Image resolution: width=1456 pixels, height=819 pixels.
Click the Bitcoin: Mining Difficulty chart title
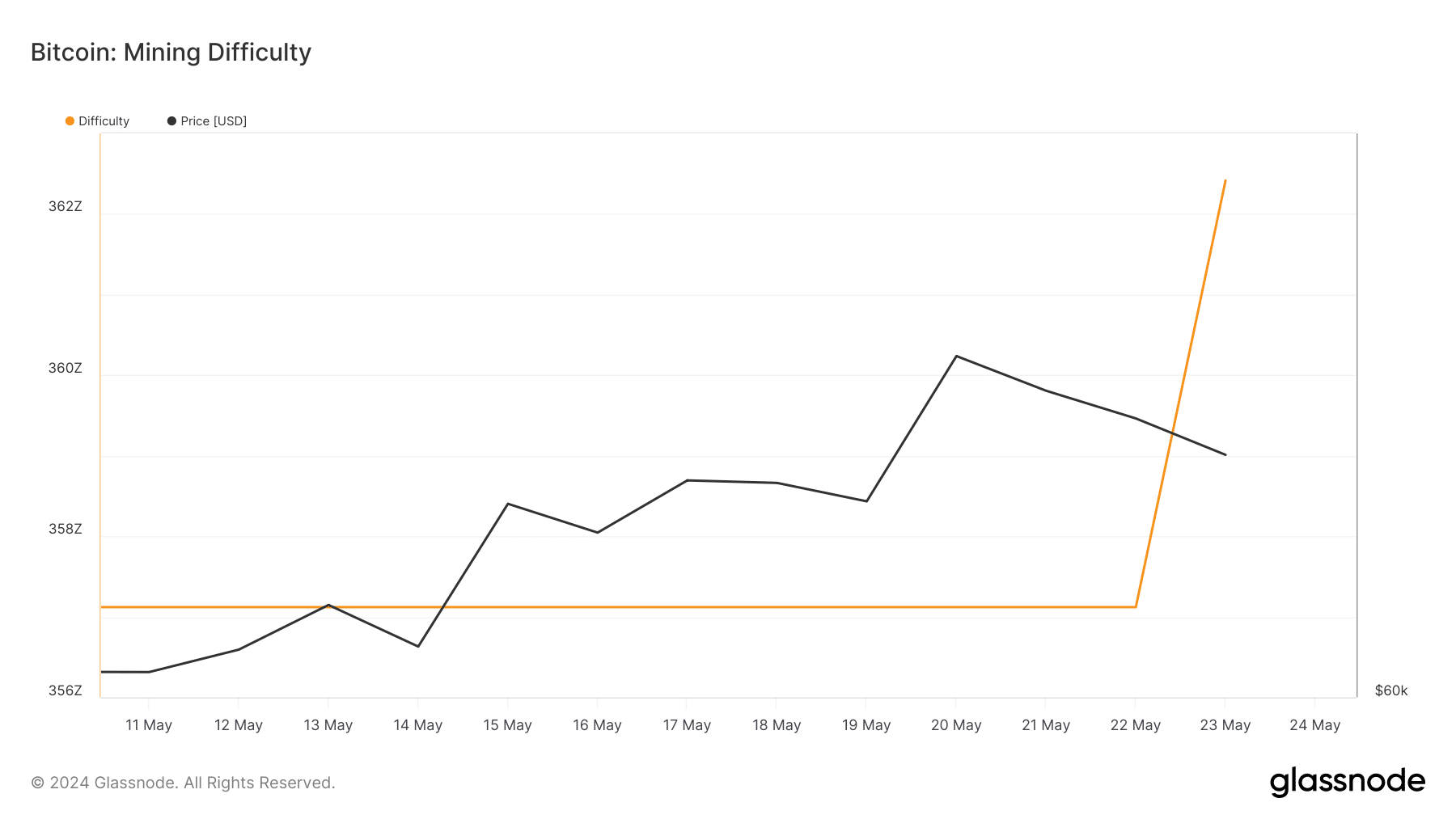pyautogui.click(x=171, y=53)
